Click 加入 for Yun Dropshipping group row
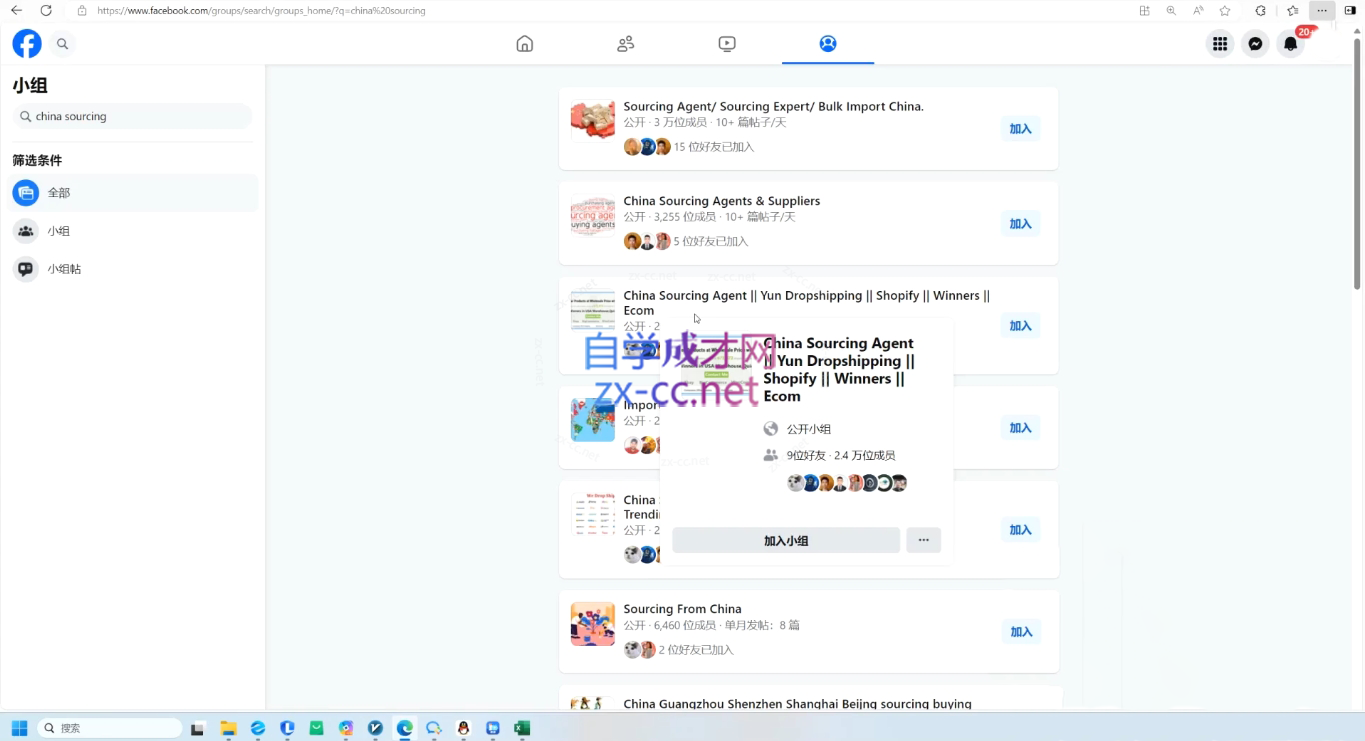Image resolution: width=1365 pixels, height=741 pixels. [x=1020, y=326]
